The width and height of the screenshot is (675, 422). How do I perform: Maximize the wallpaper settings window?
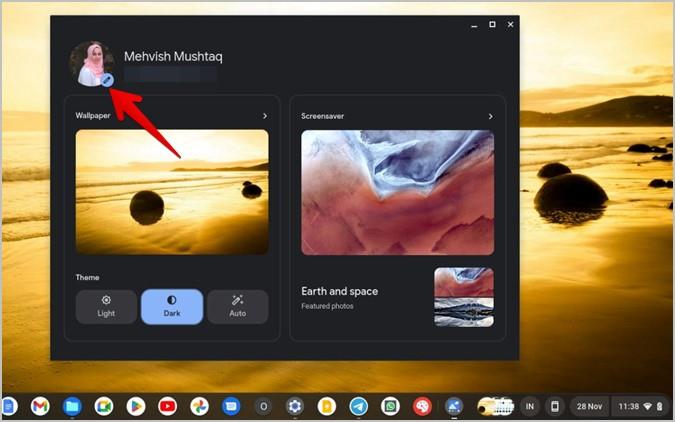click(492, 25)
